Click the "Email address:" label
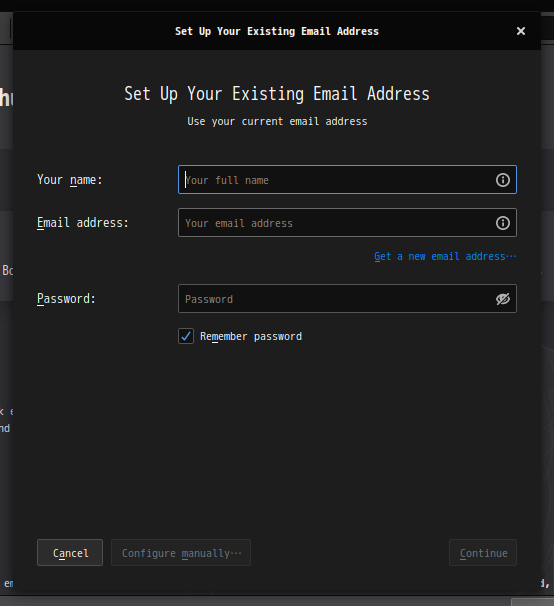Viewport: 554px width, 606px height. click(83, 223)
